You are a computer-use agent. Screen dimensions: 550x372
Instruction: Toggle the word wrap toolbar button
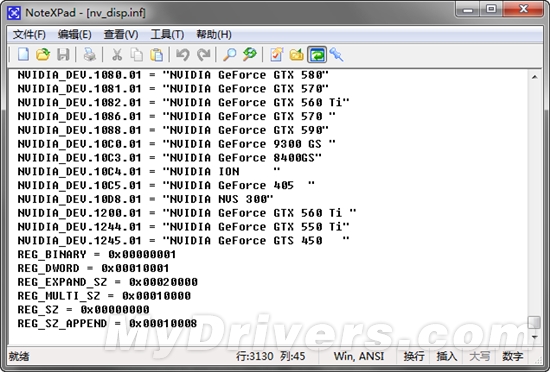[x=317, y=55]
